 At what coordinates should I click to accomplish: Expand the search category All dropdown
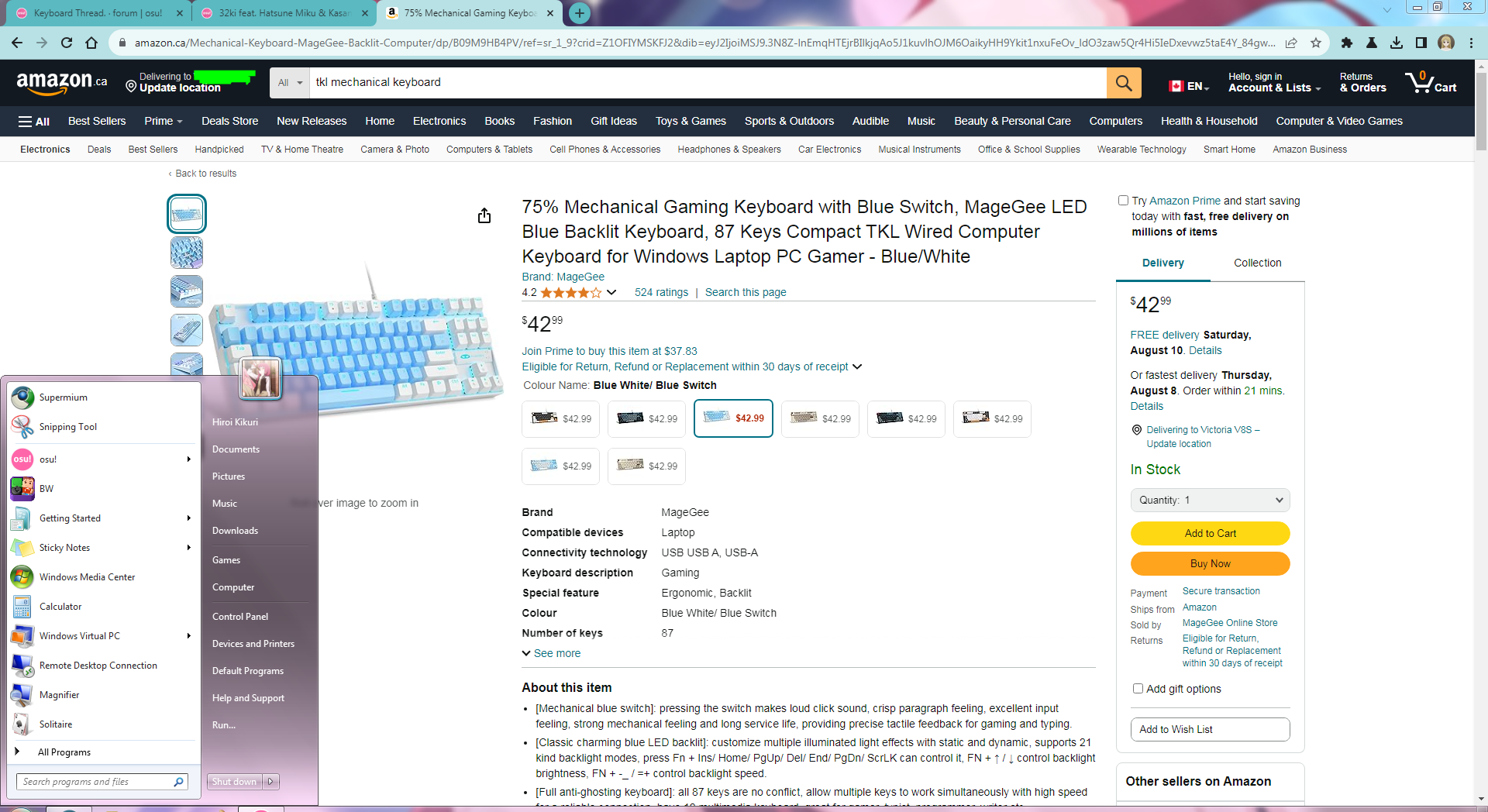click(x=290, y=83)
